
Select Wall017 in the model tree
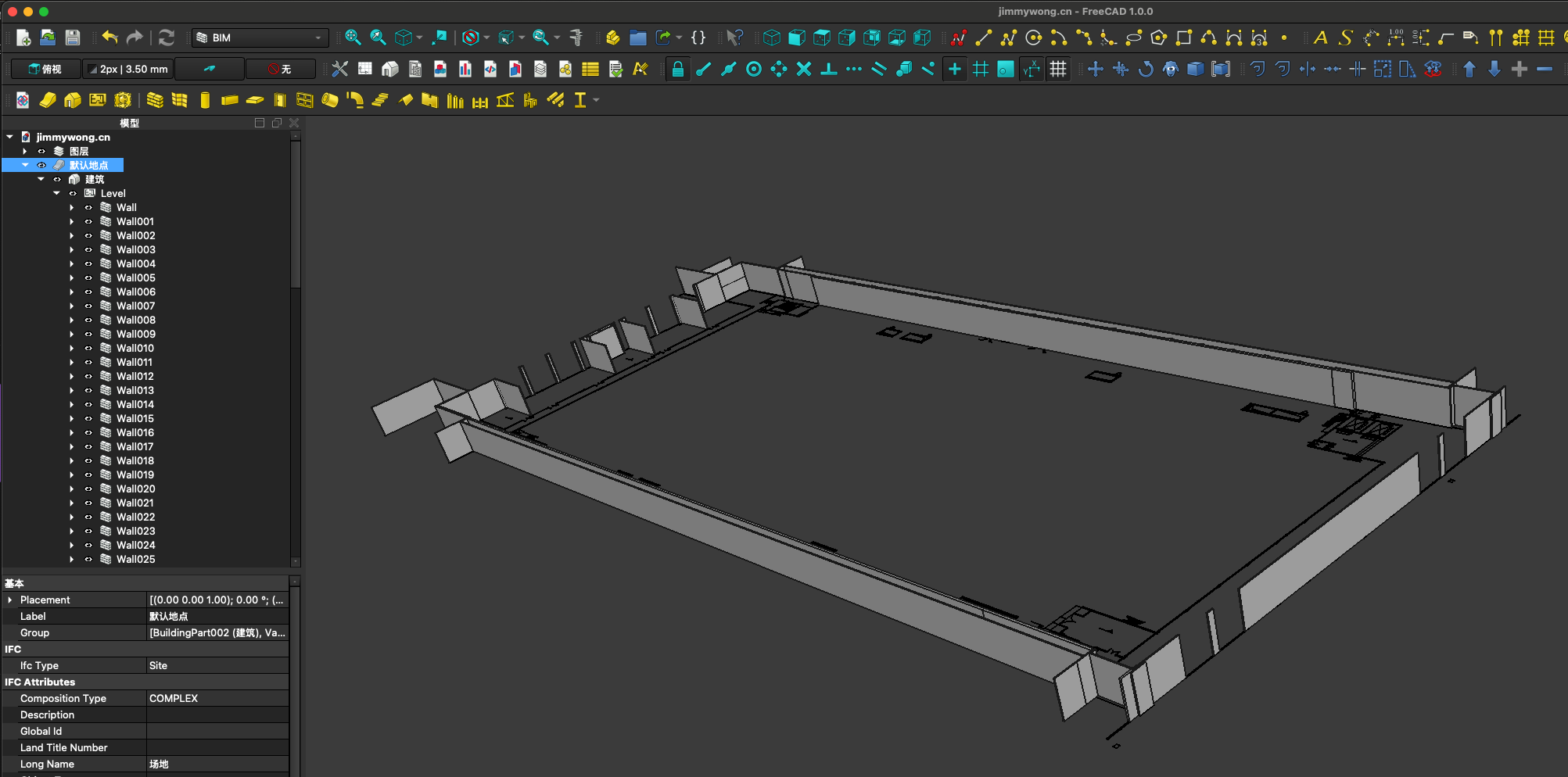[x=135, y=447]
